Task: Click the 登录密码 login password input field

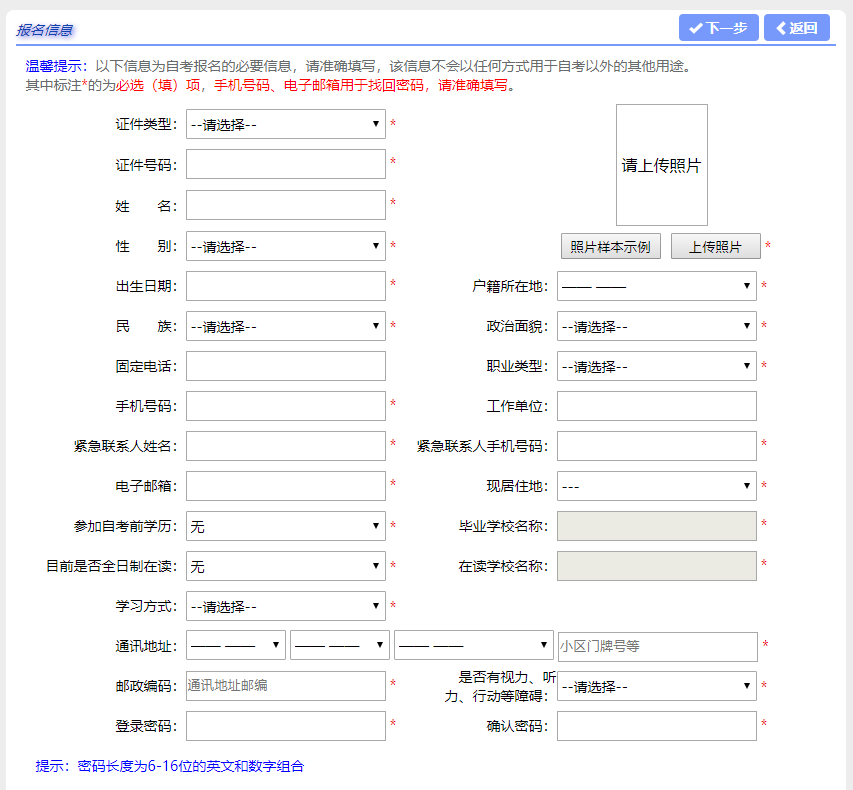Action: pos(285,725)
